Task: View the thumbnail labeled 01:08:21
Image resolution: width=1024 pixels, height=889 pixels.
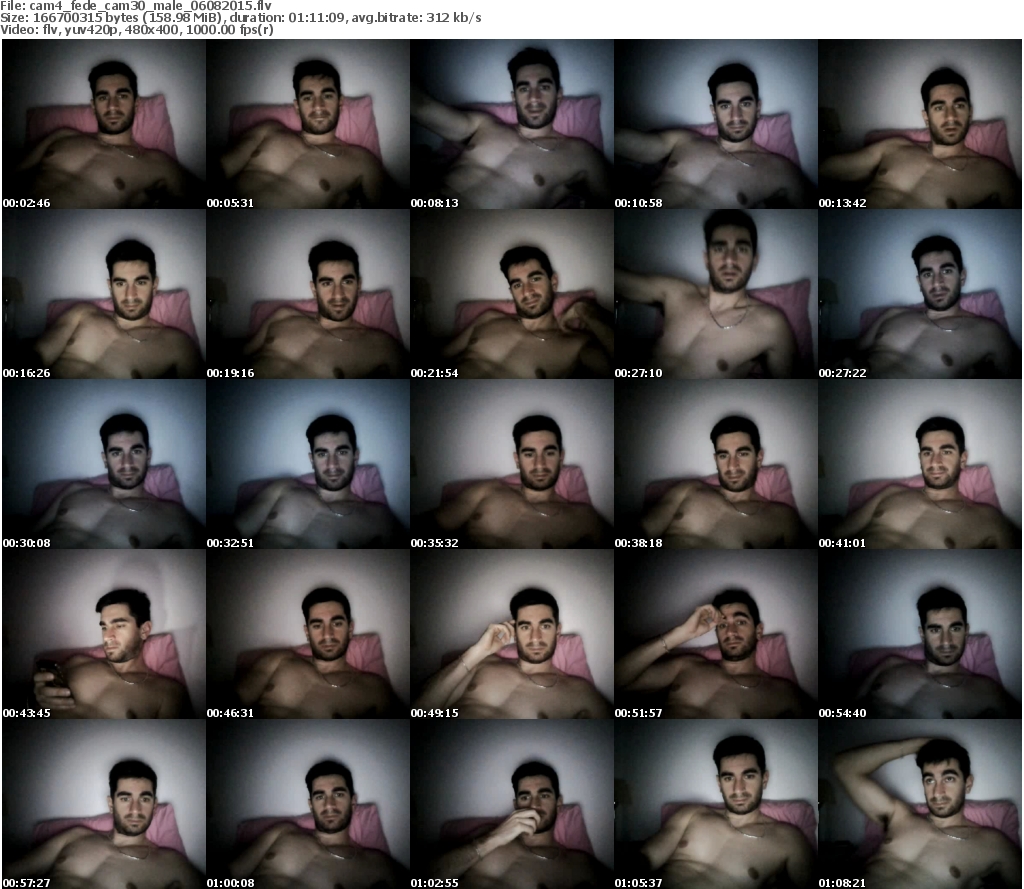Action: pyautogui.click(x=920, y=804)
